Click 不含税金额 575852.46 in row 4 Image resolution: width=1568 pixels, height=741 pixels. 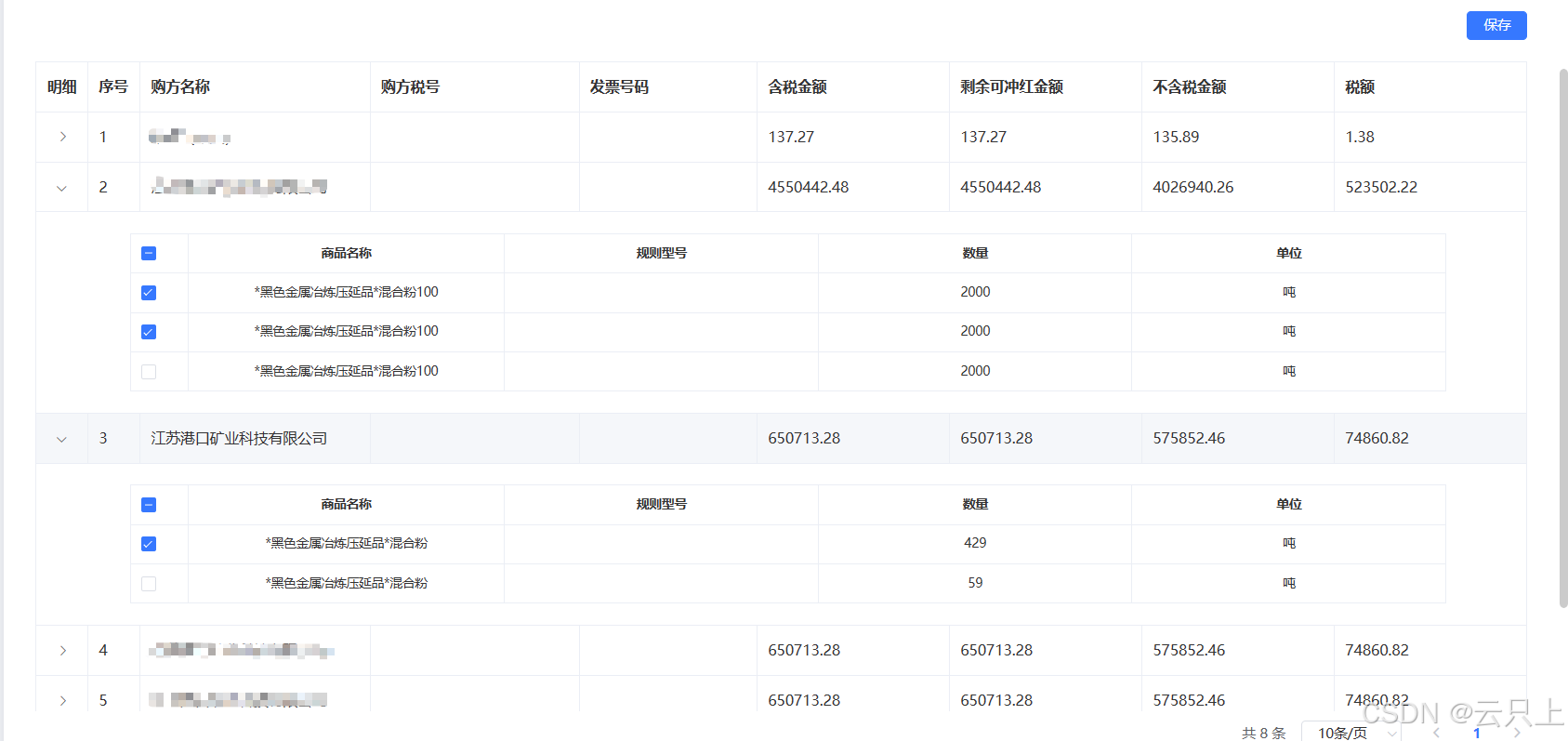tap(1189, 650)
